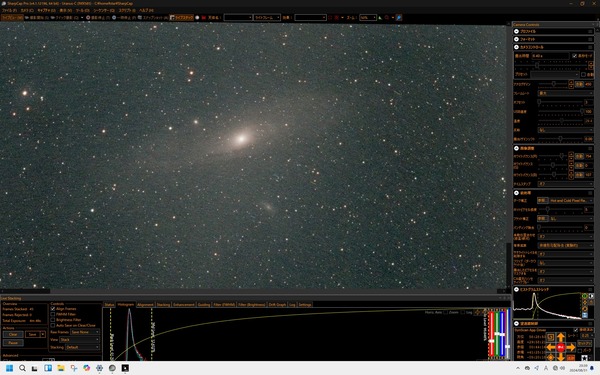
Task: Reset histogram stretch with circular arrow icon
Action: click(x=584, y=309)
